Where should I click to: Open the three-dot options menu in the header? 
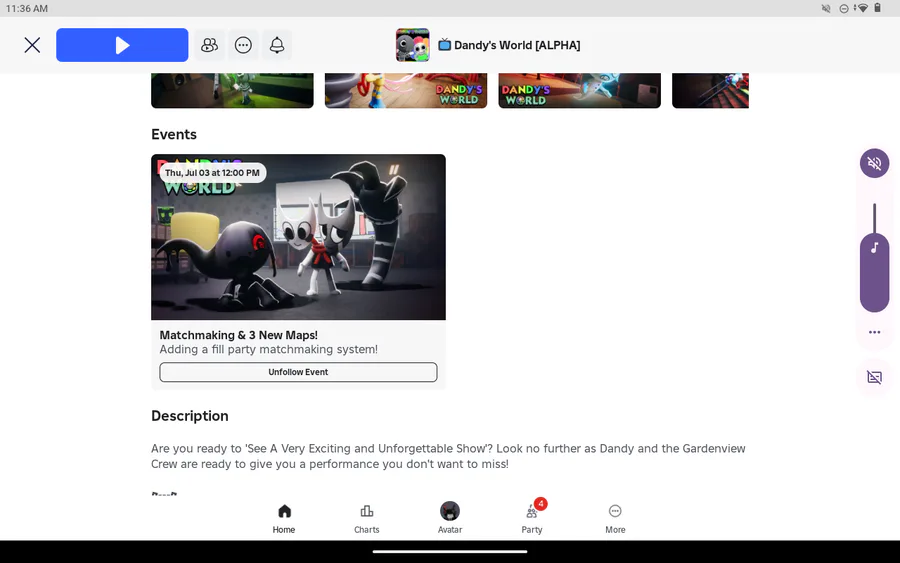(243, 45)
